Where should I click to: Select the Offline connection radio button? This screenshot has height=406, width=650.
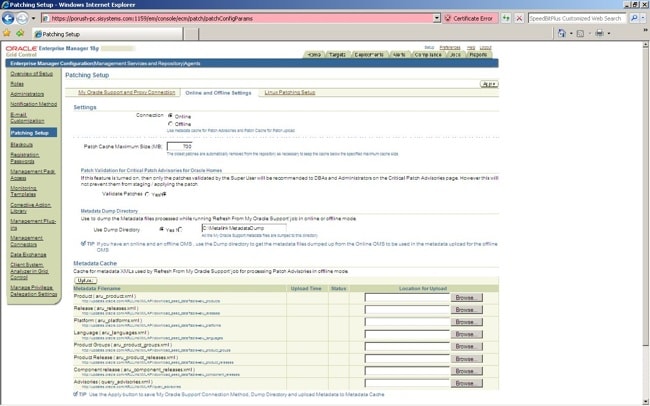(170, 124)
